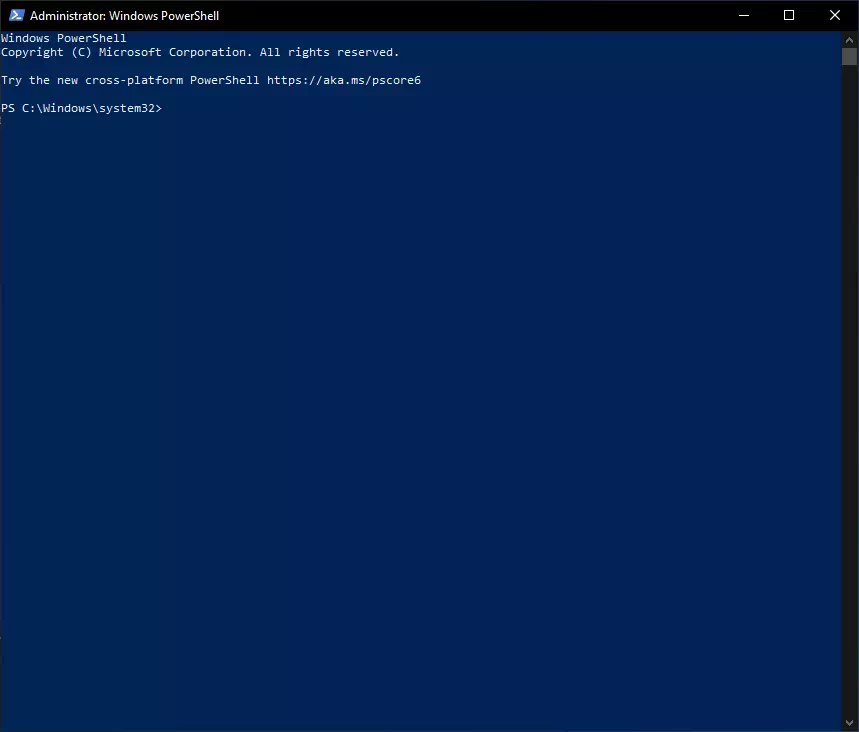Click the 'Try the new cross-platform PowerShell' text
The image size is (859, 732).
pyautogui.click(x=130, y=80)
